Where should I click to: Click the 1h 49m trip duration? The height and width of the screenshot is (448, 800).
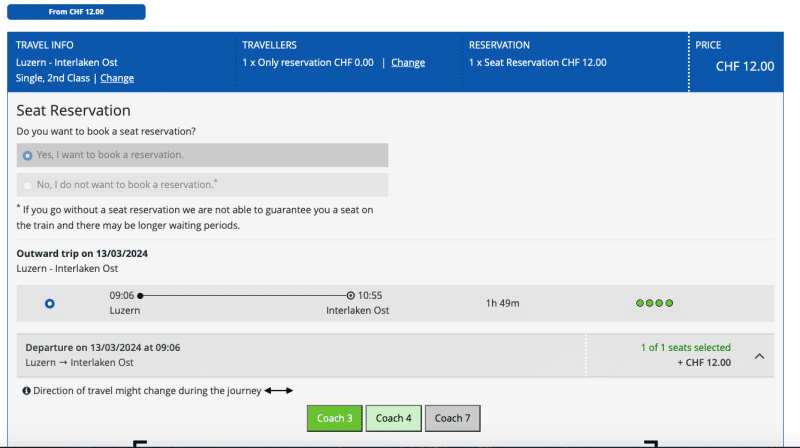502,303
